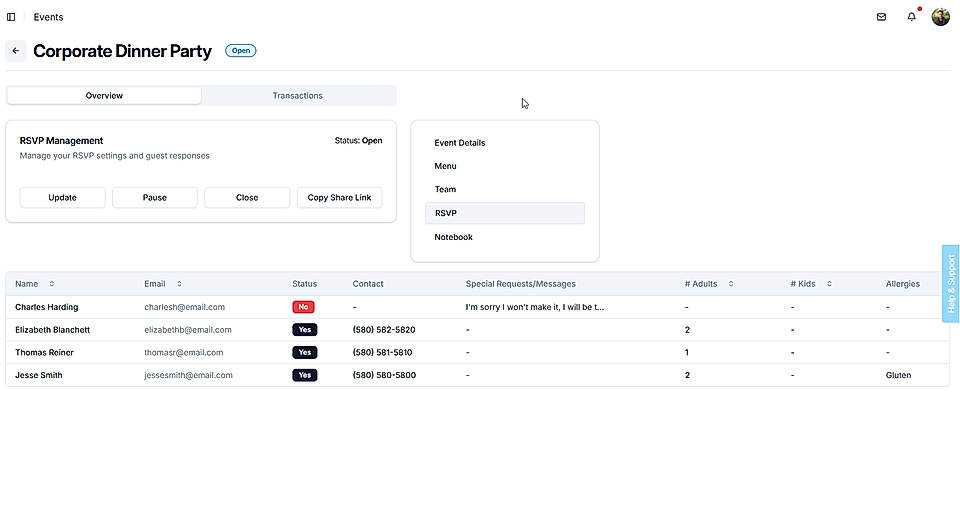Copy the RSVP share link
Screen dimensions: 960x519
pyautogui.click(x=340, y=198)
